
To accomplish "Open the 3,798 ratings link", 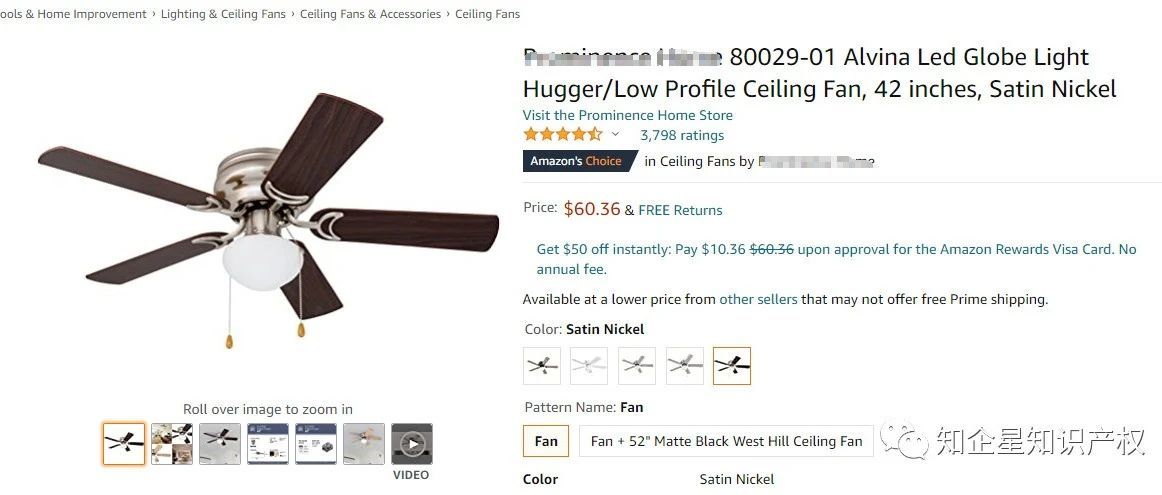I will coord(682,135).
